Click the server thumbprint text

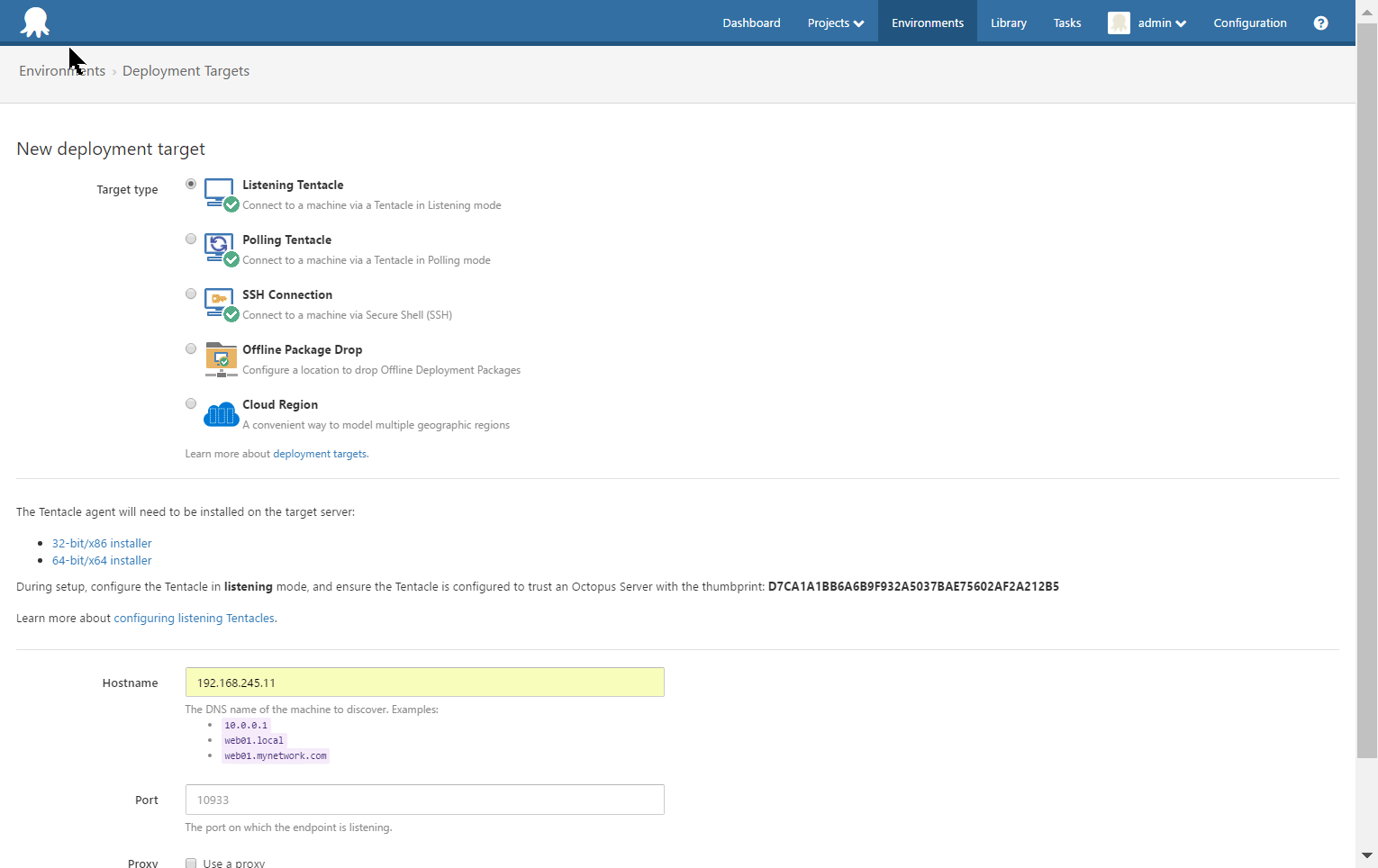[913, 587]
